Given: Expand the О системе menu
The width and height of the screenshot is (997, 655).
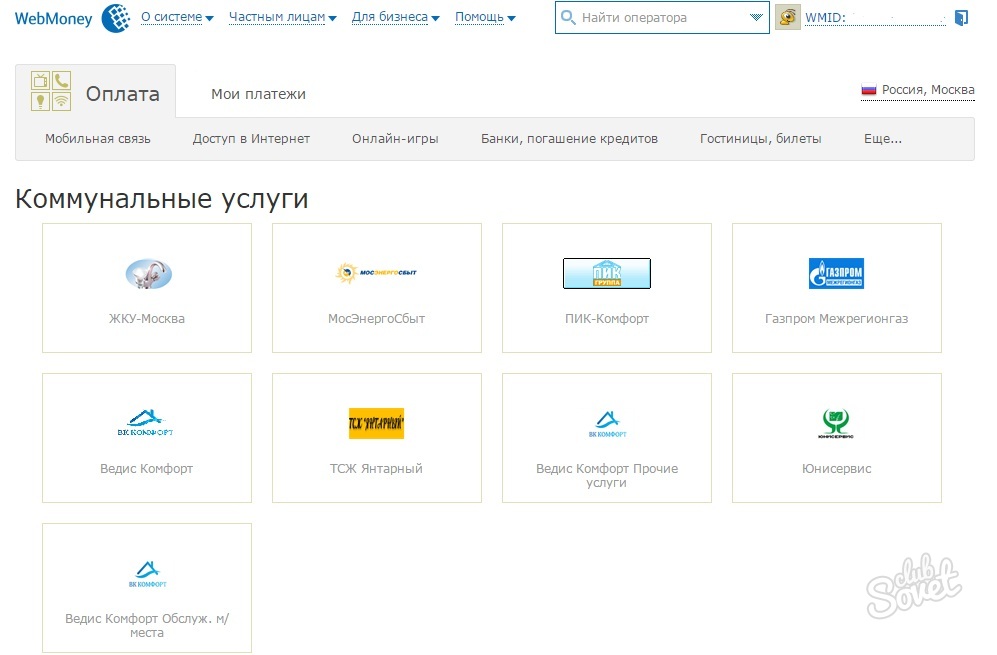Looking at the screenshot, I should tap(177, 18).
